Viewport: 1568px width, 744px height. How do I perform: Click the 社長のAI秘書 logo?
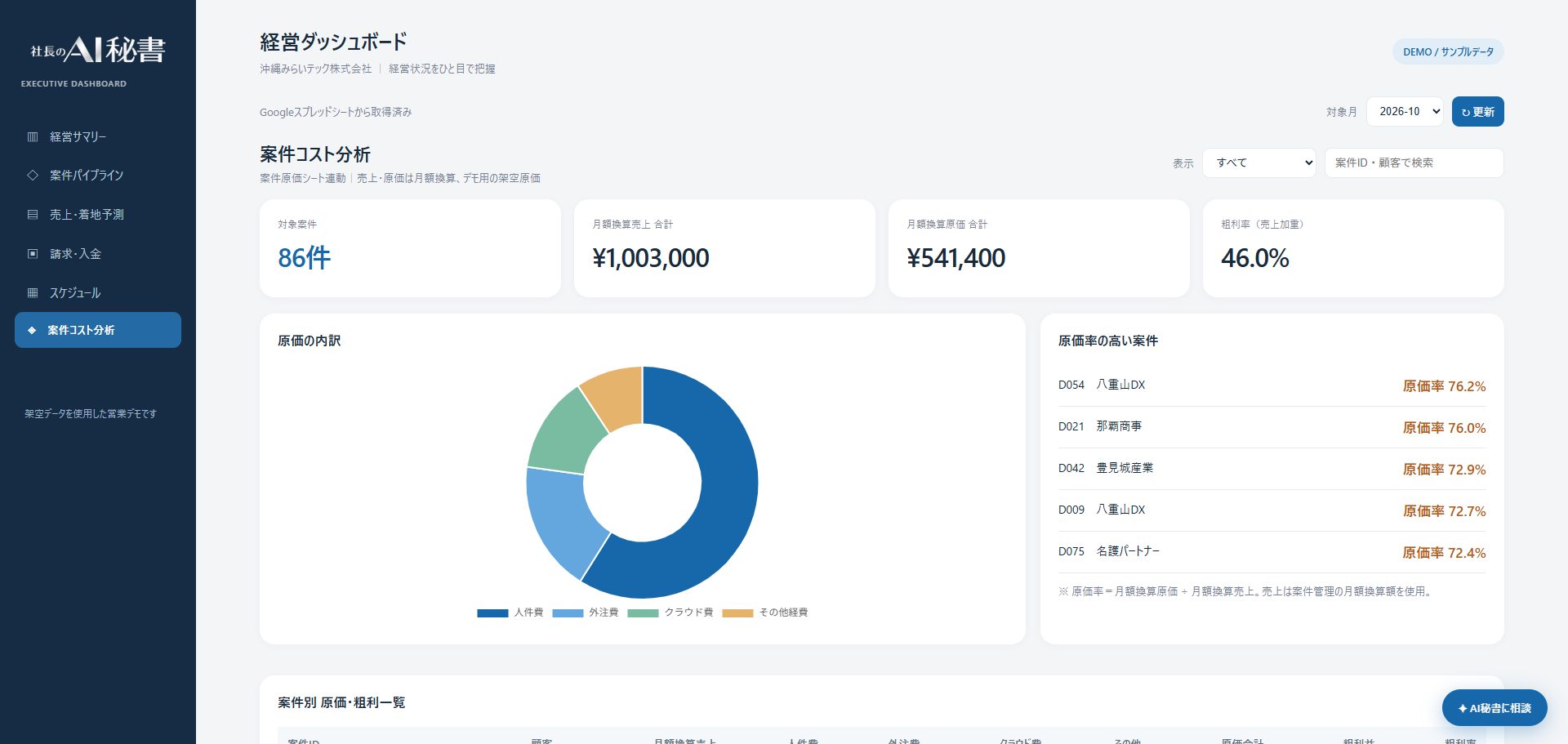[x=98, y=50]
